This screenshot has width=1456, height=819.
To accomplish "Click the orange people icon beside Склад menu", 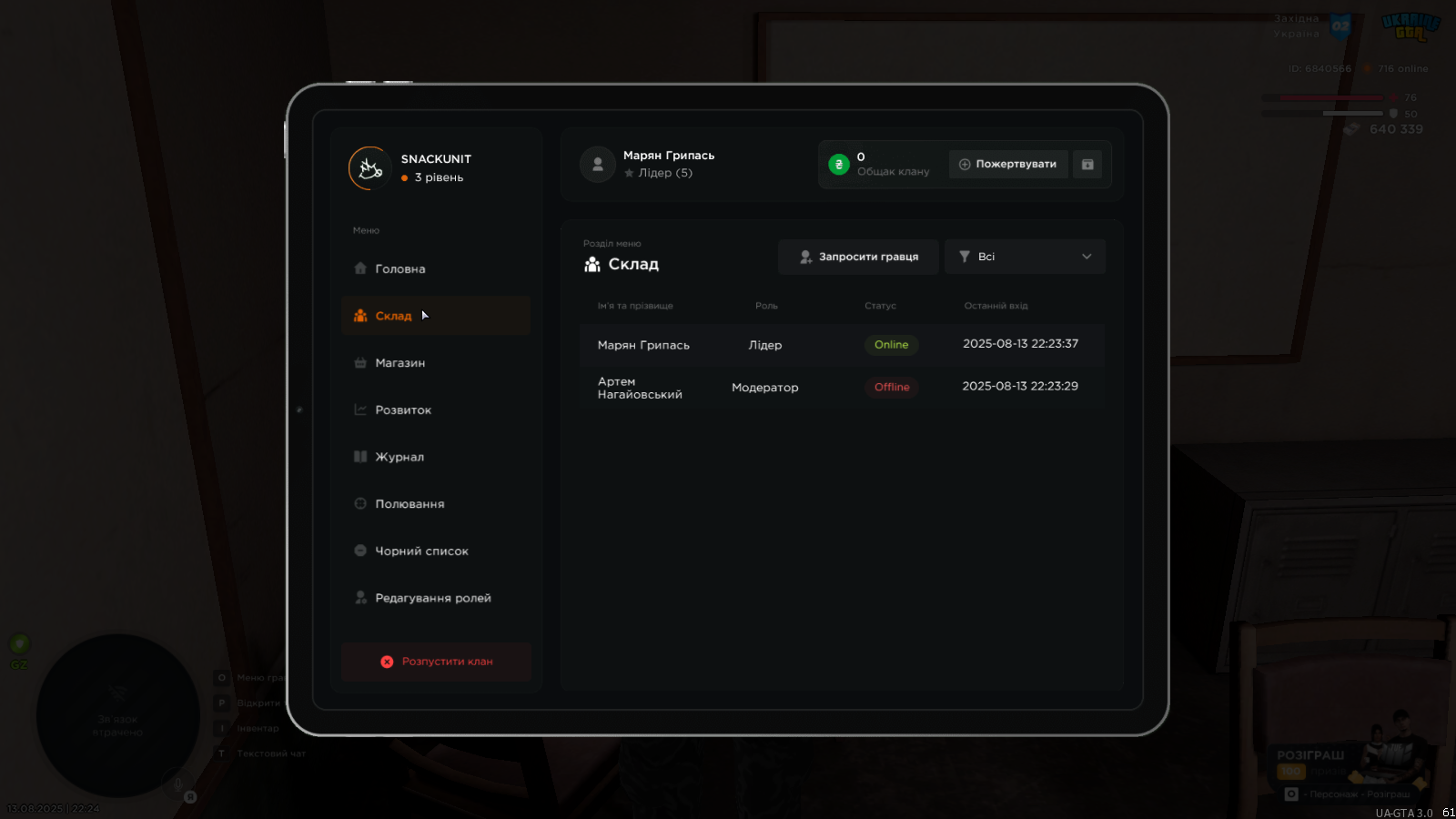I will tap(360, 316).
